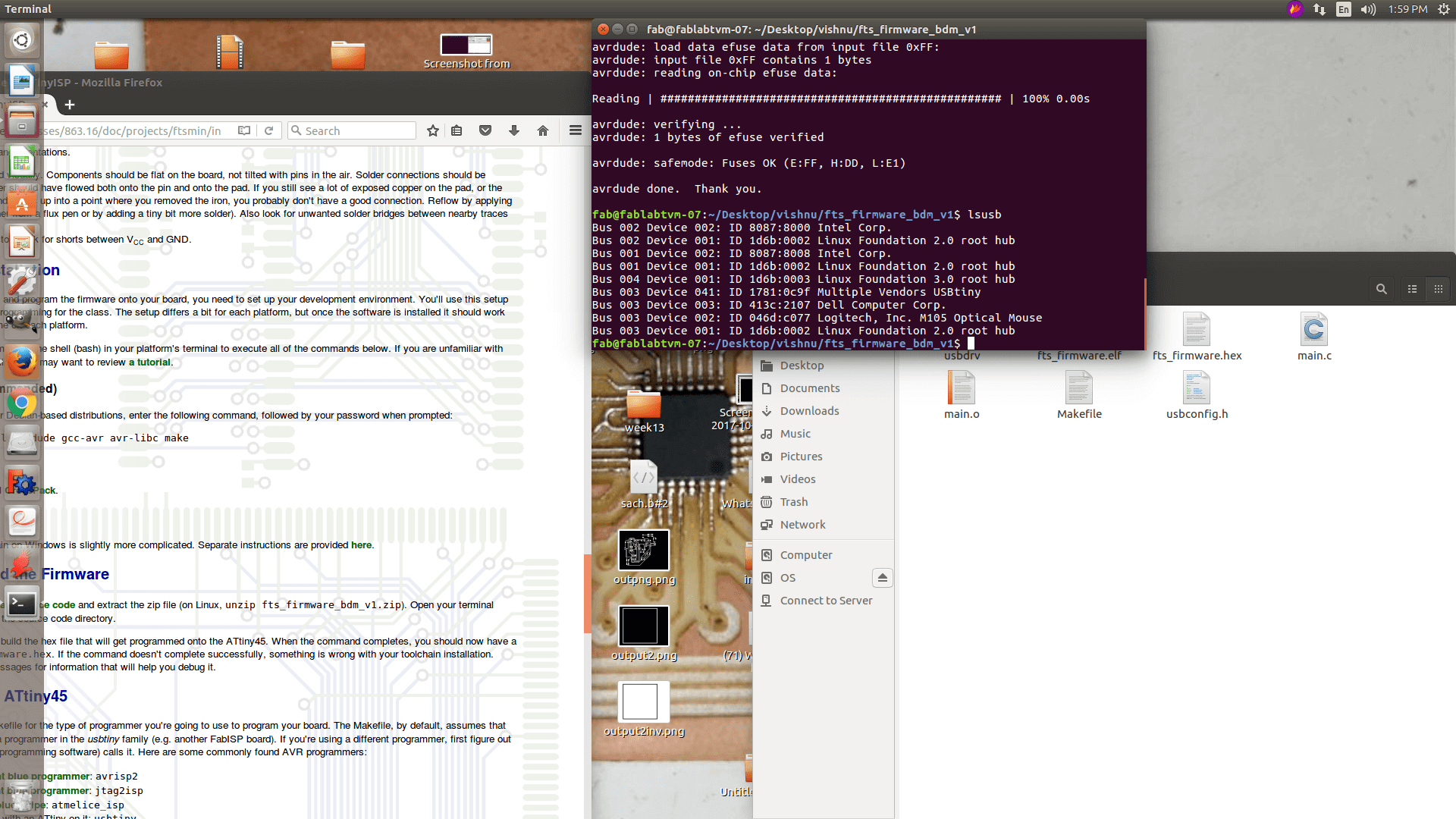The height and width of the screenshot is (819, 1456).
Task: Select Documents in Files sidebar
Action: [x=809, y=388]
